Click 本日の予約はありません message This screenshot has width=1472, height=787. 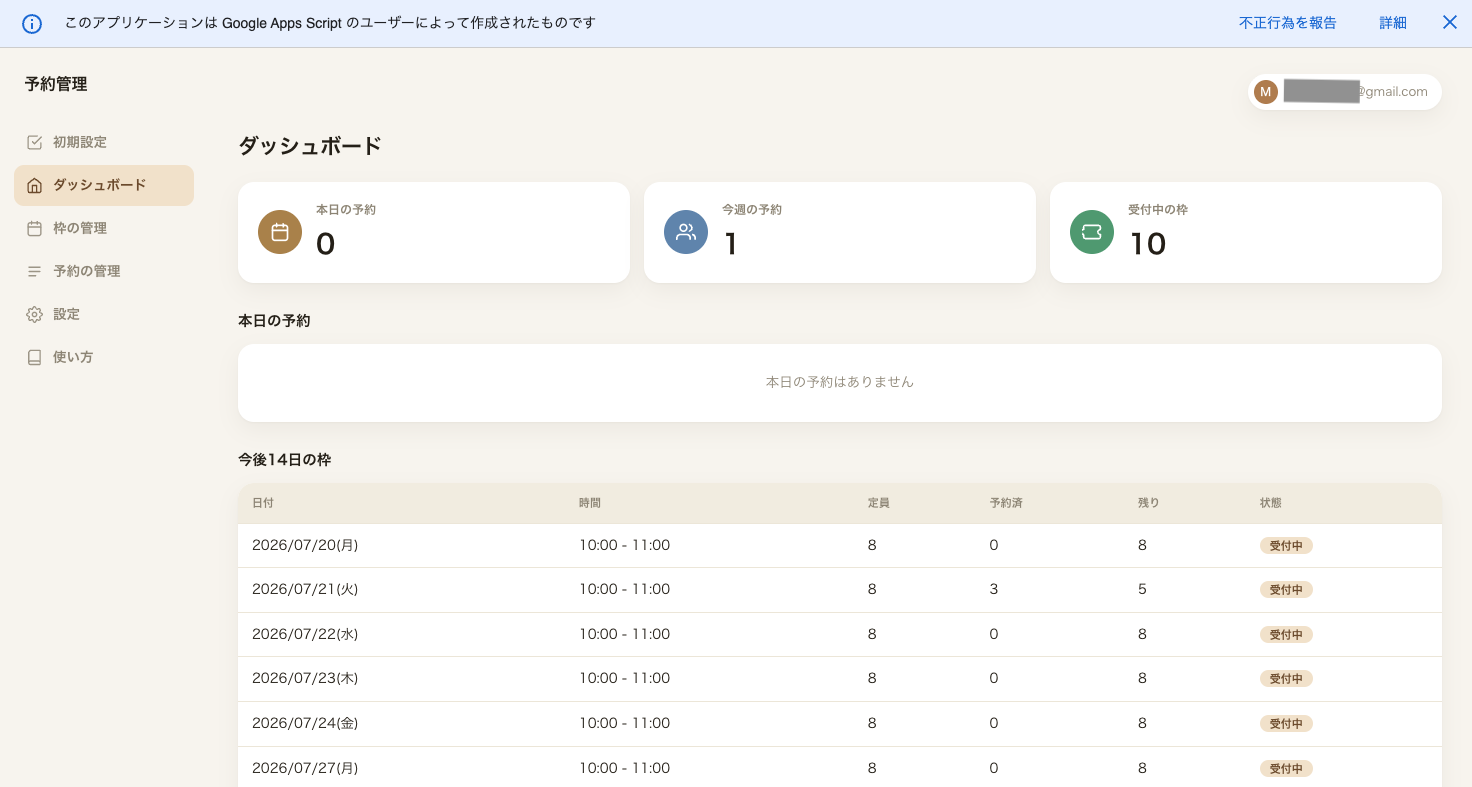pos(840,382)
